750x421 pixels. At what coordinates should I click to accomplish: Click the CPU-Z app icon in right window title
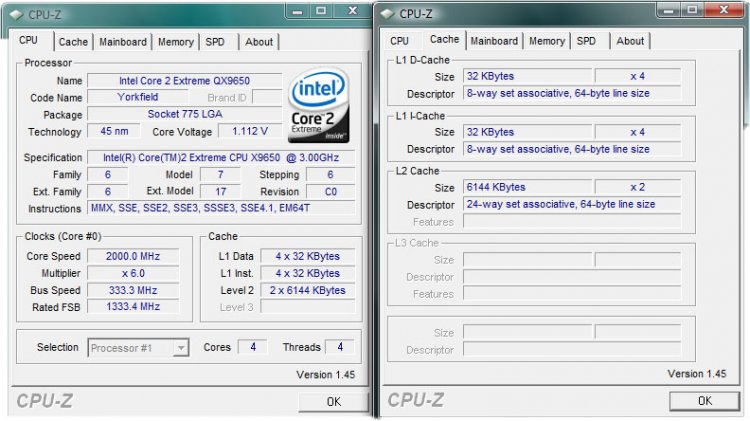coord(387,14)
